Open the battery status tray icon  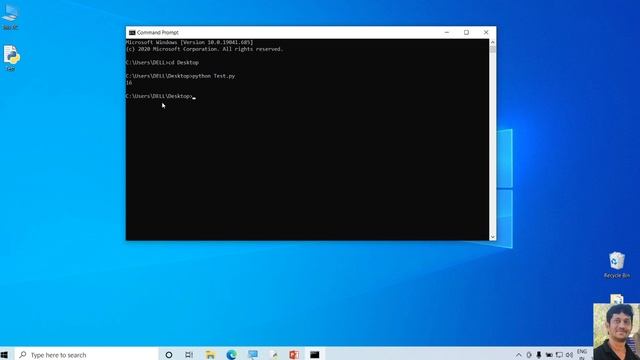click(x=549, y=355)
